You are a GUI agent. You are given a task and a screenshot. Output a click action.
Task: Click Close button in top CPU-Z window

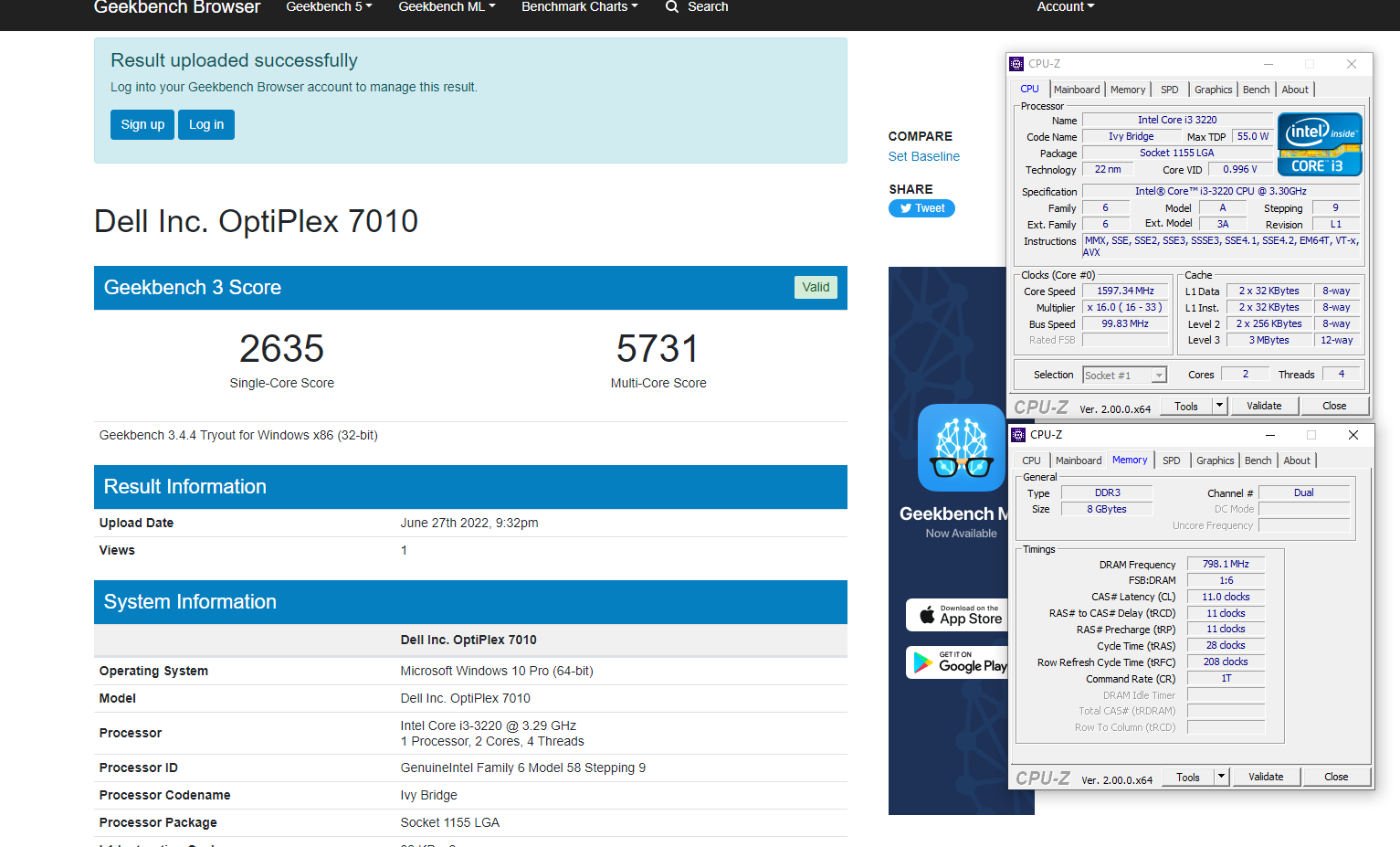[x=1334, y=406]
